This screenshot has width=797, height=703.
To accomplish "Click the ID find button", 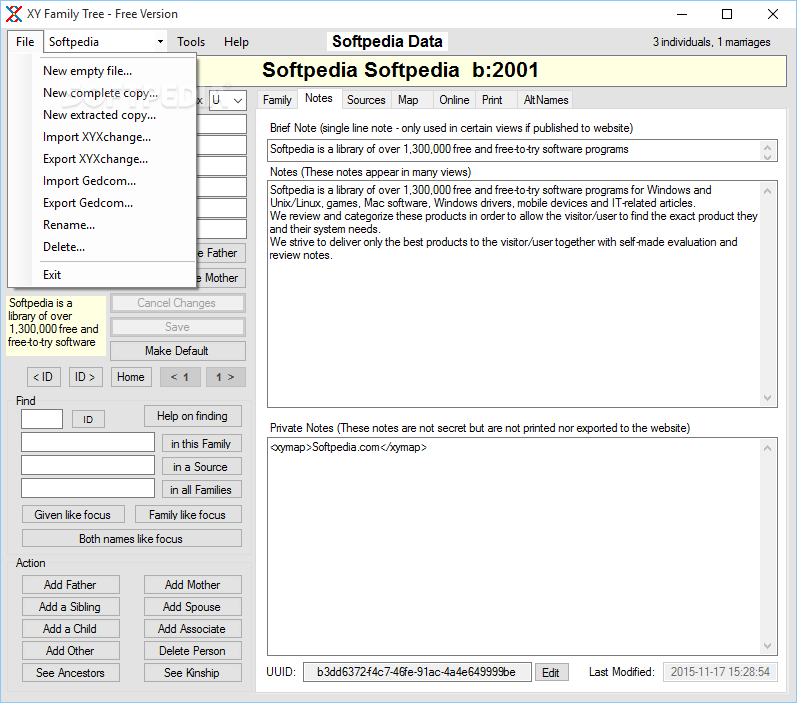I will click(88, 419).
